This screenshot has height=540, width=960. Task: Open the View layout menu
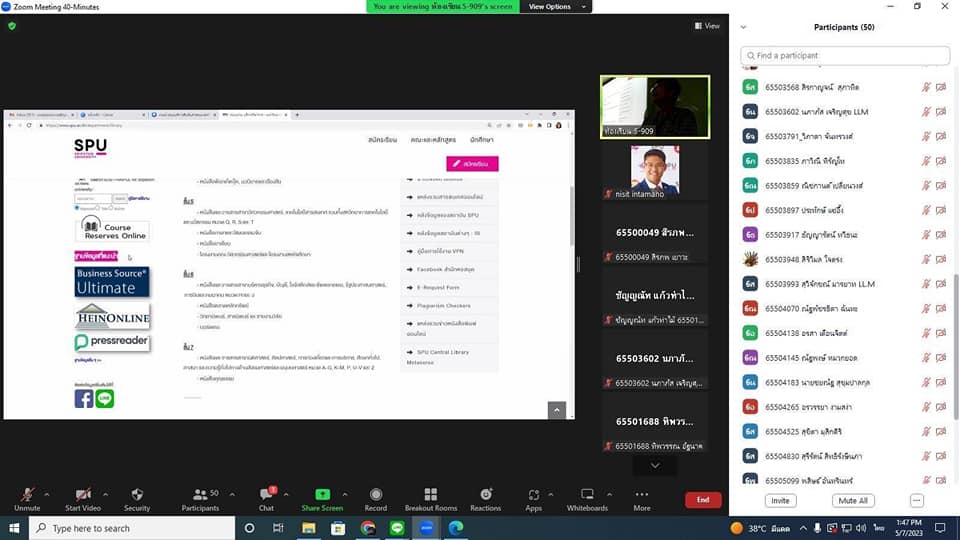coord(707,26)
